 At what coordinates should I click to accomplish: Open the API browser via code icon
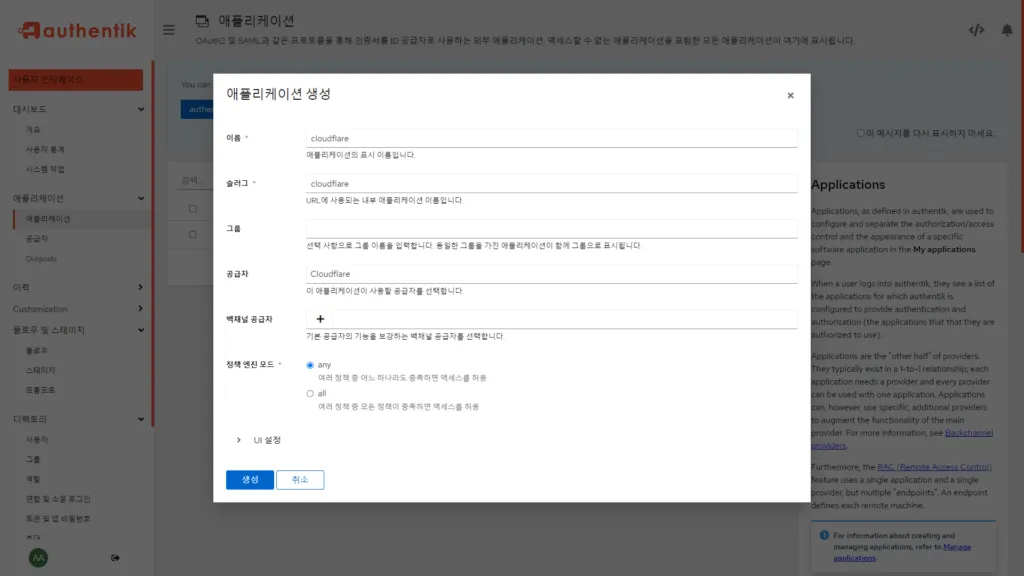(x=976, y=30)
